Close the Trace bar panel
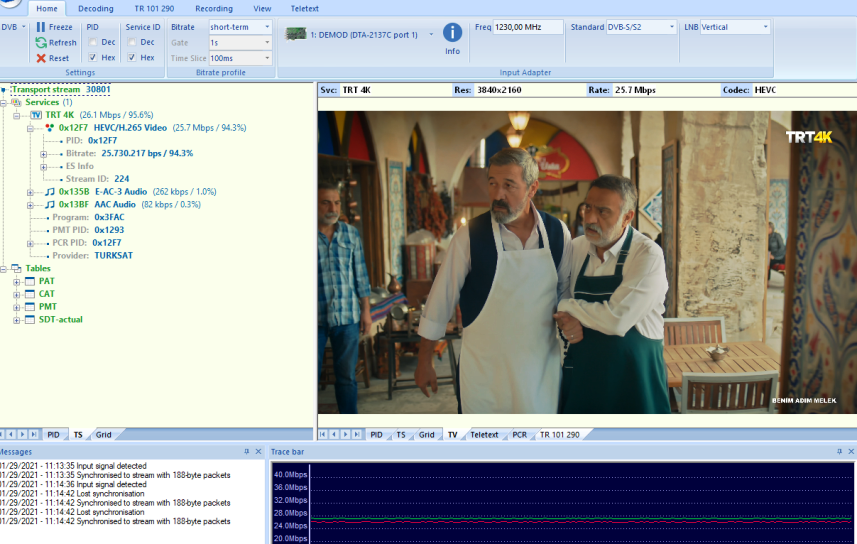857x544 pixels. [x=851, y=452]
